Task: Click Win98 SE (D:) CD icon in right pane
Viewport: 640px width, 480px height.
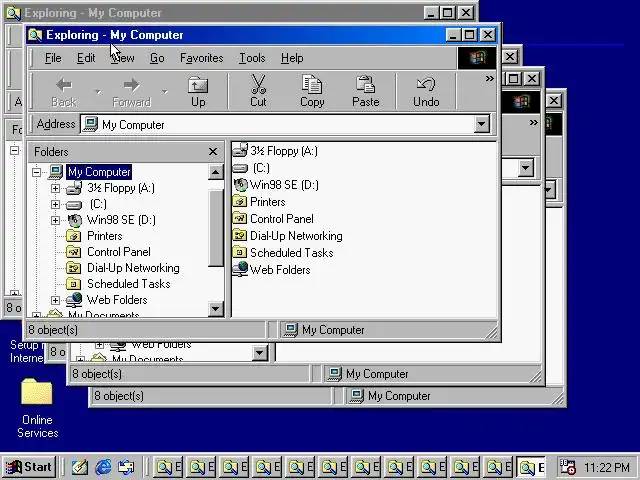Action: [240, 185]
